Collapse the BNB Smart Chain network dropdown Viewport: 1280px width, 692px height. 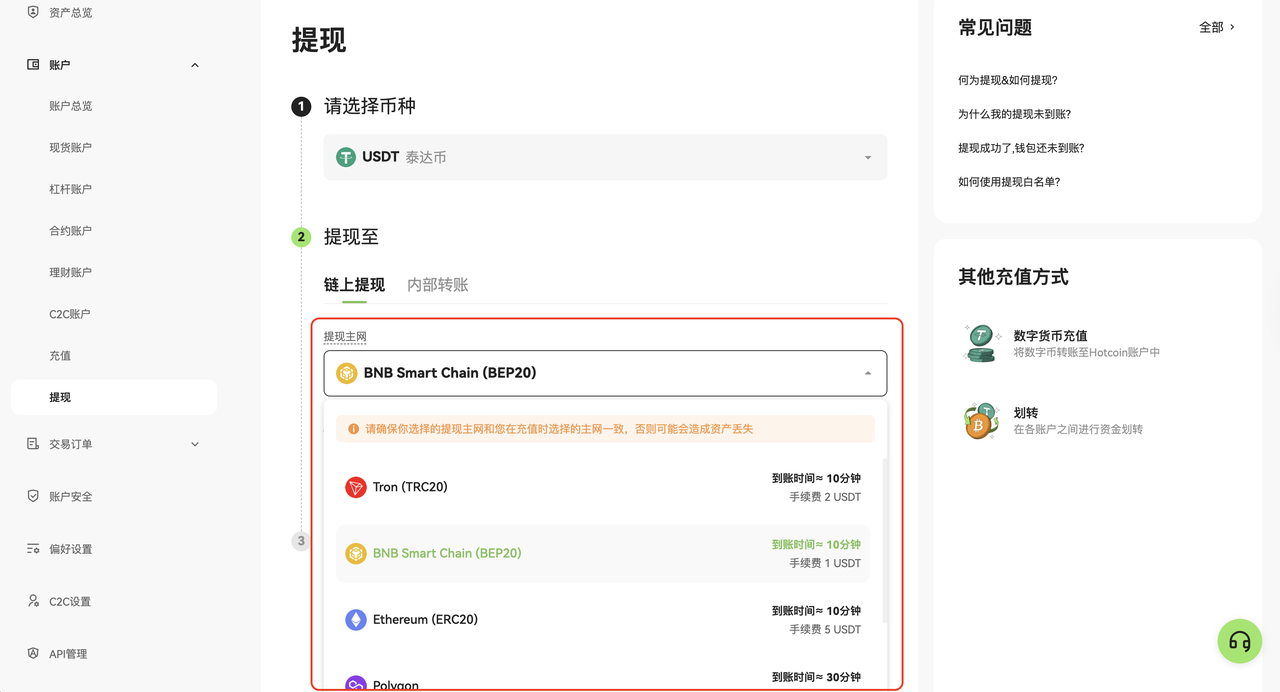pyautogui.click(x=867, y=373)
